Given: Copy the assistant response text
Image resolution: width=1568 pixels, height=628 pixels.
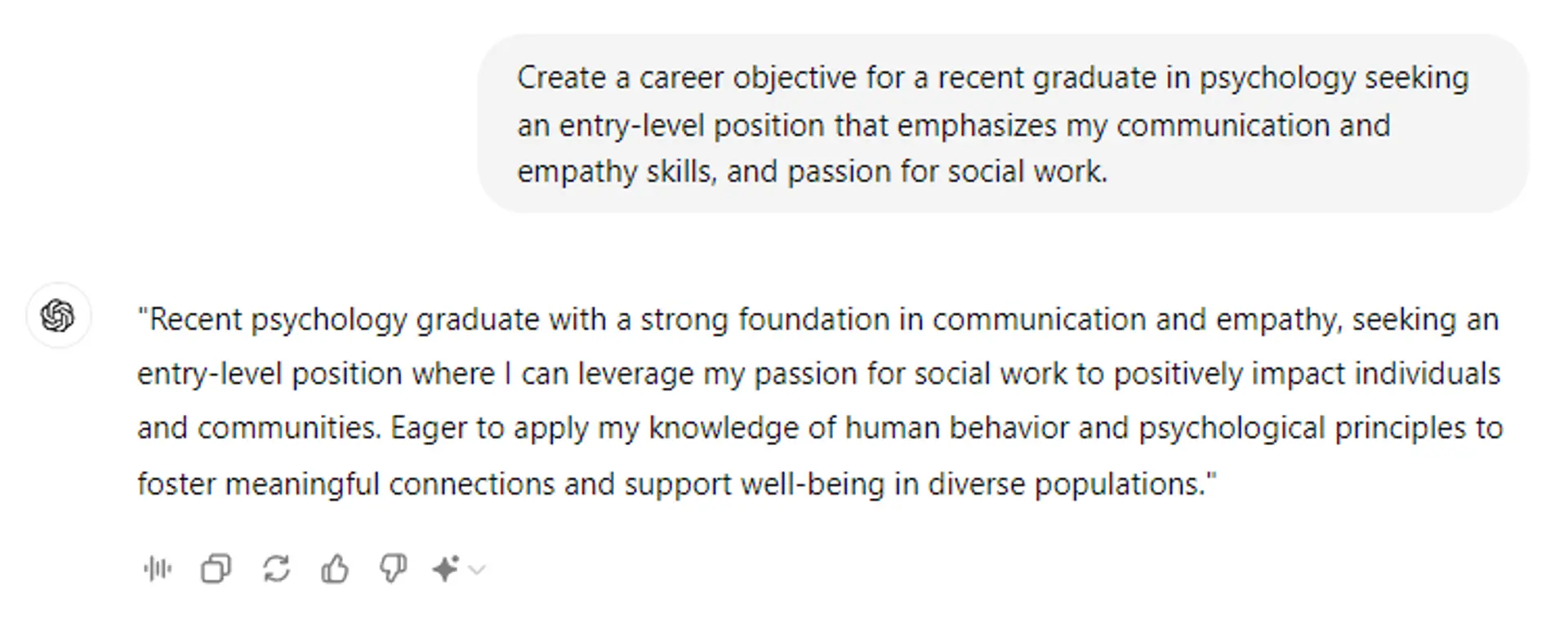Looking at the screenshot, I should coord(216,569).
